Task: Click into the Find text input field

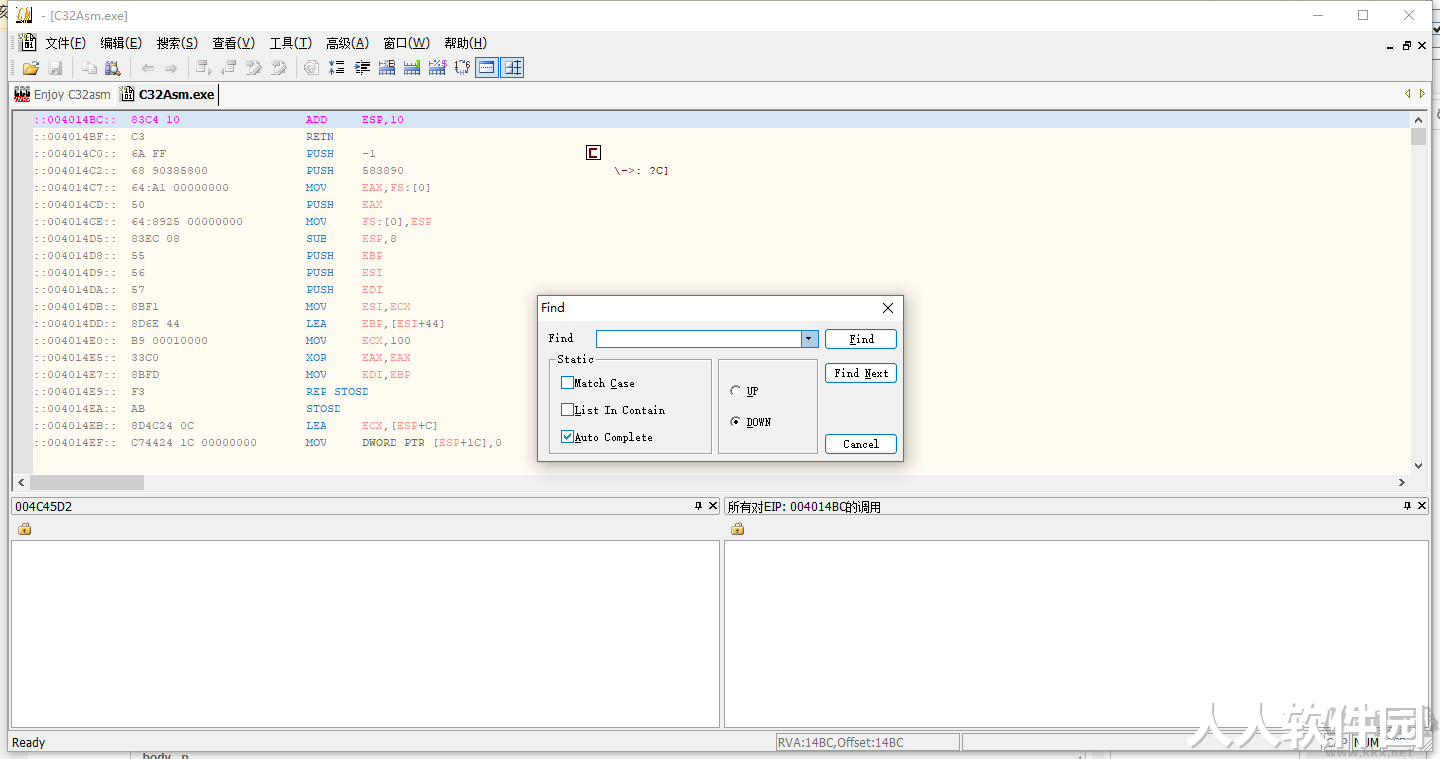Action: (x=699, y=339)
